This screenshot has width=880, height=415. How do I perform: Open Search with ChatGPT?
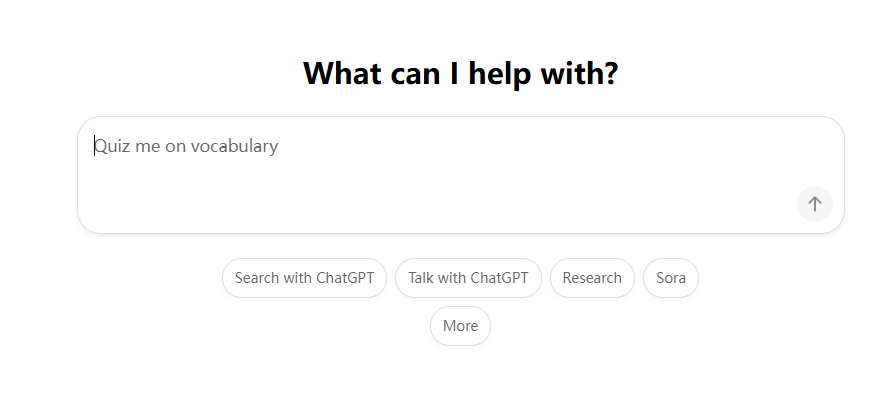pos(304,278)
